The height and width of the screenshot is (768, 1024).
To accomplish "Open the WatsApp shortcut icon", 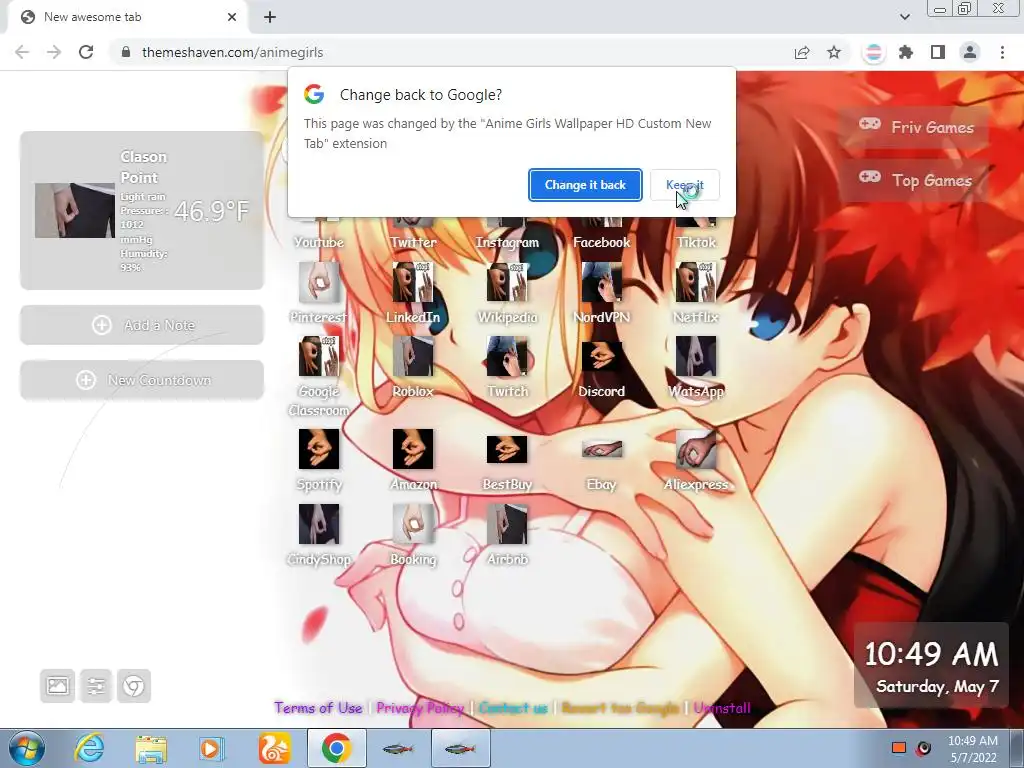I will pos(696,357).
